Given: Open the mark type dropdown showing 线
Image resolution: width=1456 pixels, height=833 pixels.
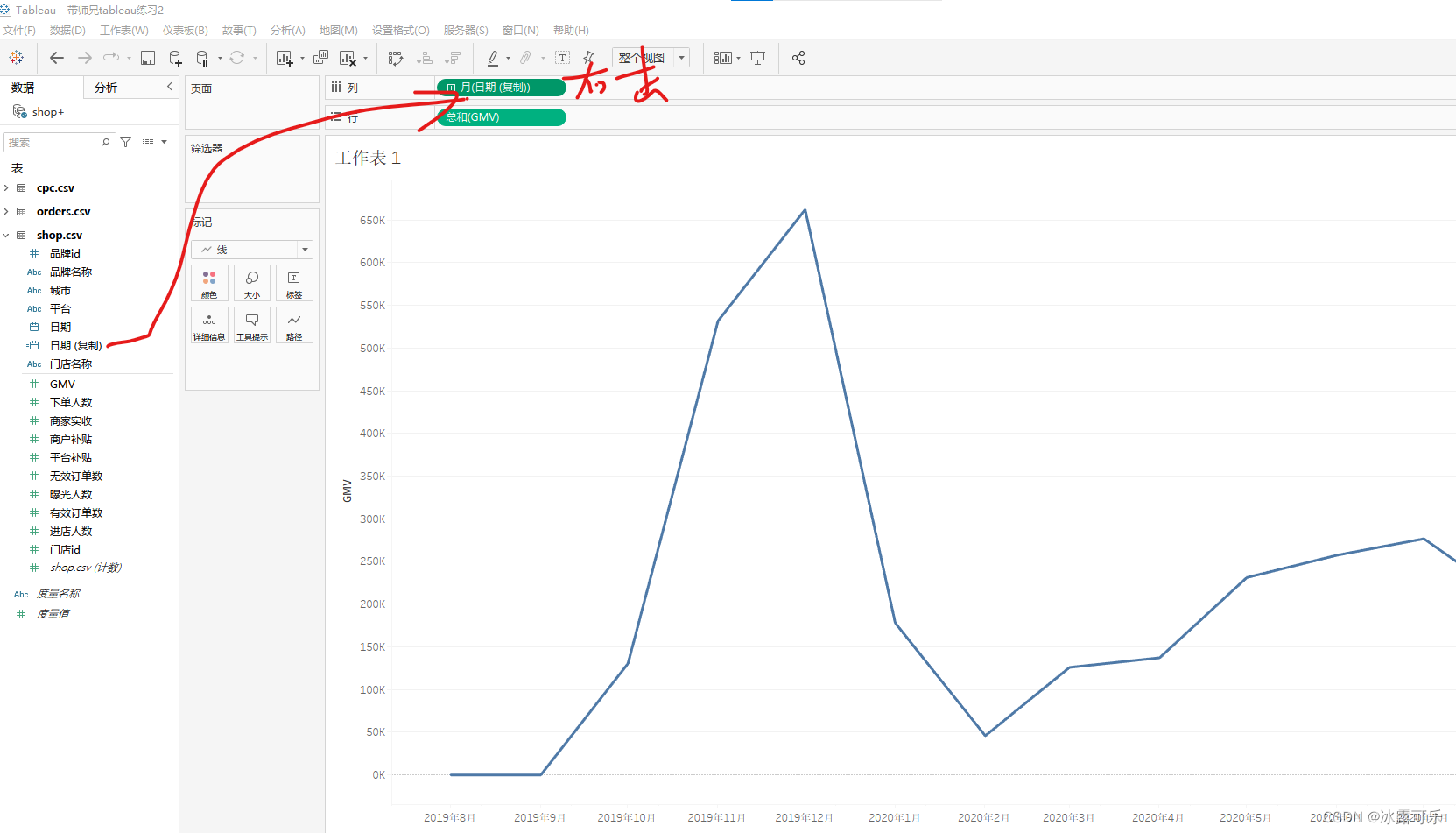Looking at the screenshot, I should [x=252, y=250].
